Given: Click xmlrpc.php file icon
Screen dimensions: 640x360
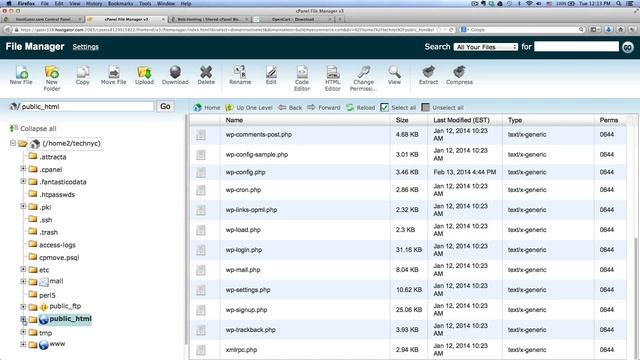Looking at the screenshot, I should 201,350.
